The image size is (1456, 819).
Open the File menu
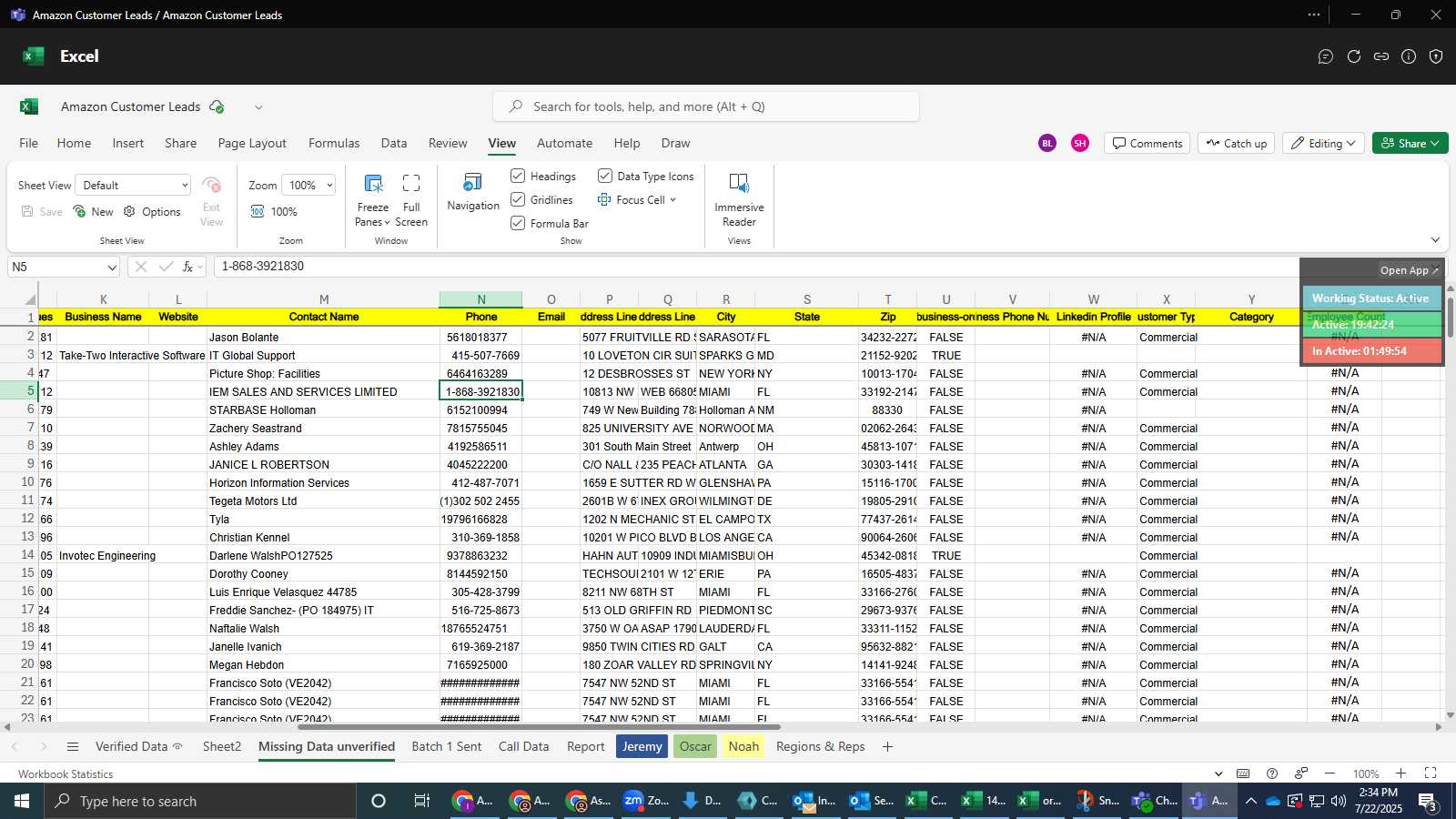(29, 143)
